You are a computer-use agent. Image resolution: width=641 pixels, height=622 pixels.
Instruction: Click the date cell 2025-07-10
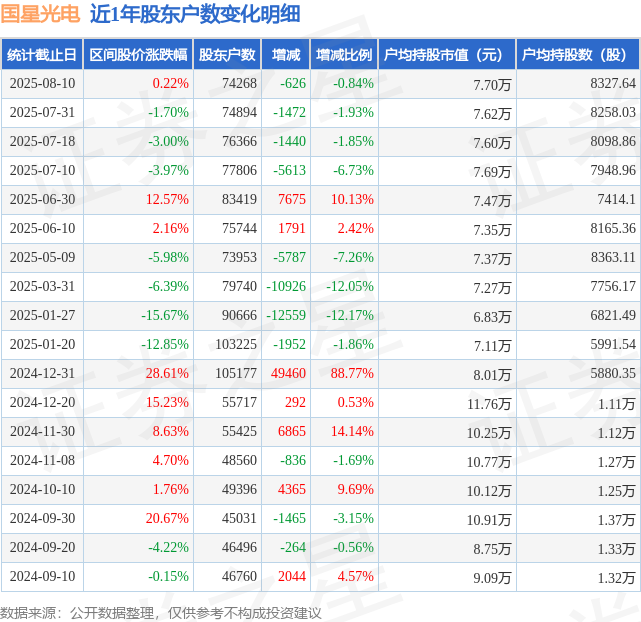coord(43,170)
